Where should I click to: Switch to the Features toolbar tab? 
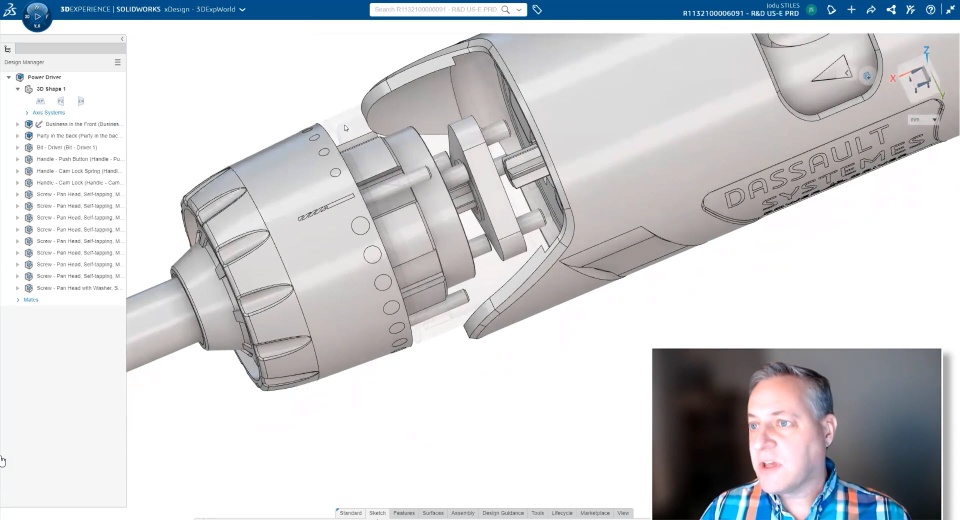(404, 513)
